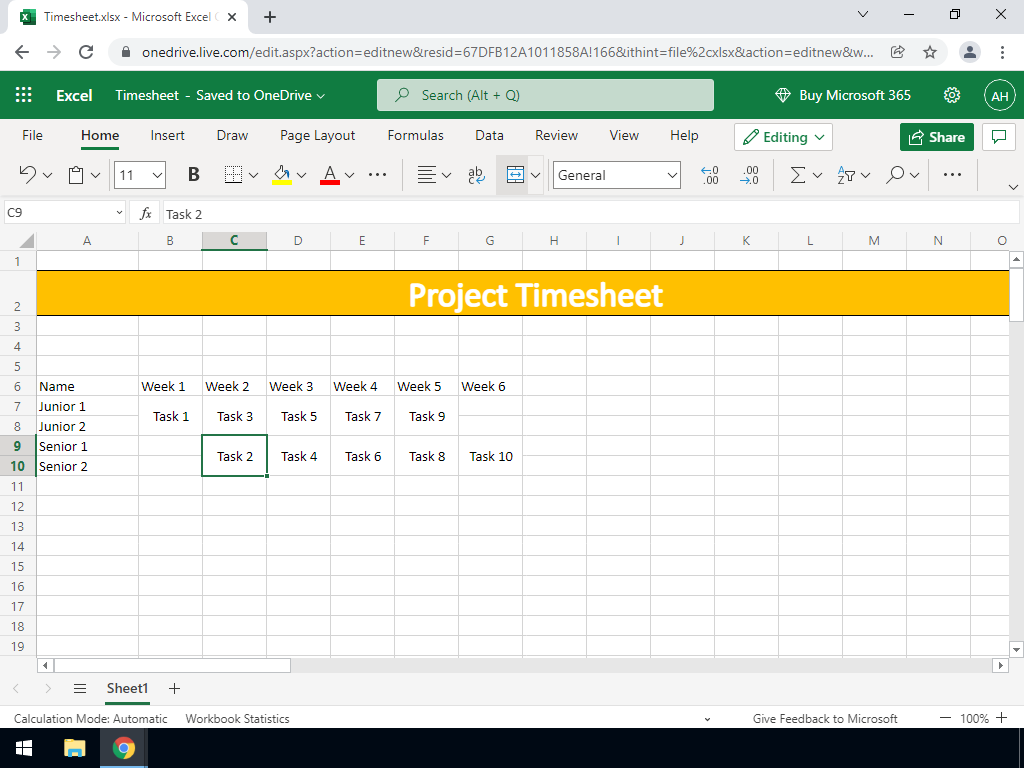The height and width of the screenshot is (768, 1024).
Task: Click Decrease Decimal icon
Action: [710, 174]
